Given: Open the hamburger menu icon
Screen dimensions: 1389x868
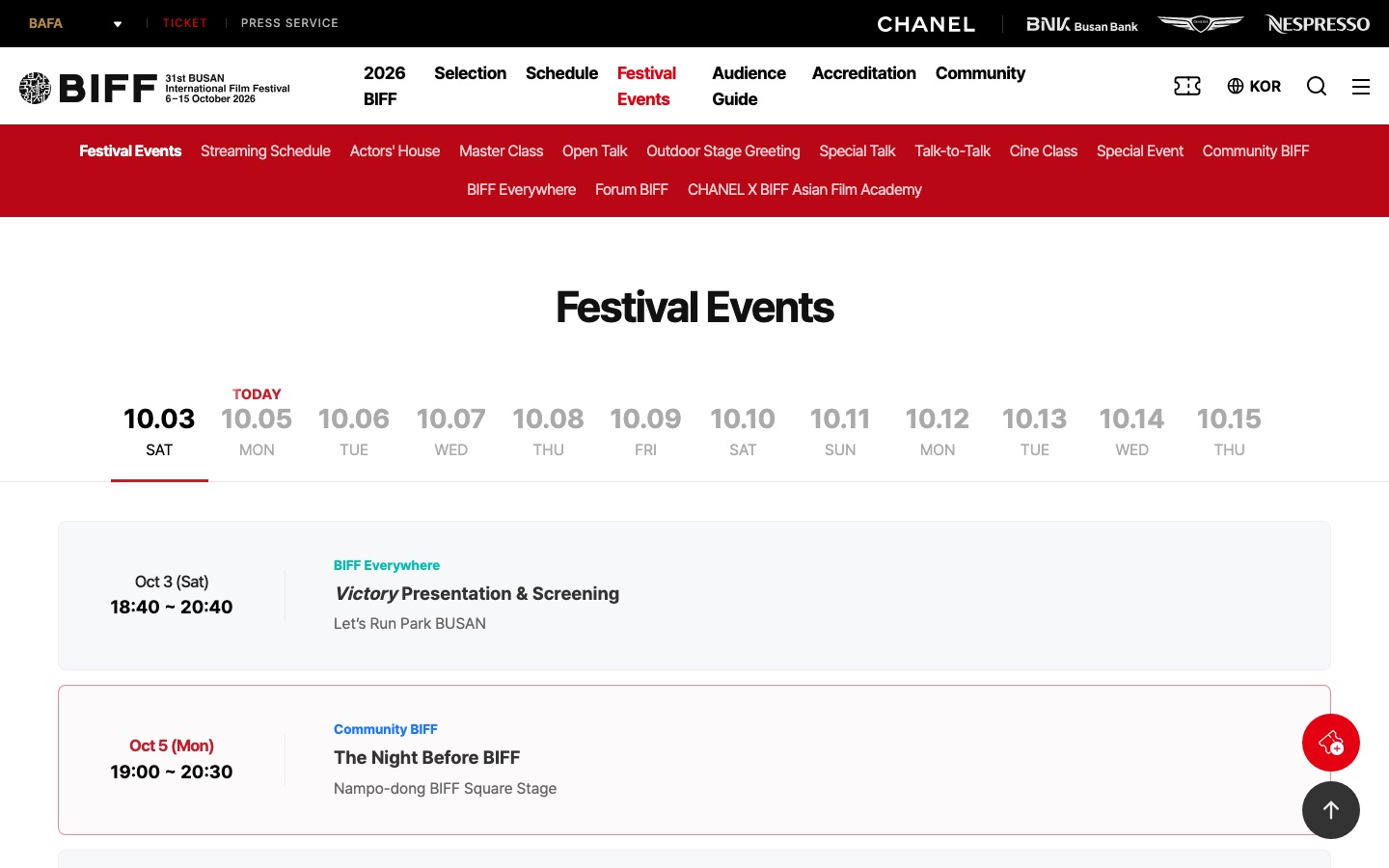Looking at the screenshot, I should 1361,87.
